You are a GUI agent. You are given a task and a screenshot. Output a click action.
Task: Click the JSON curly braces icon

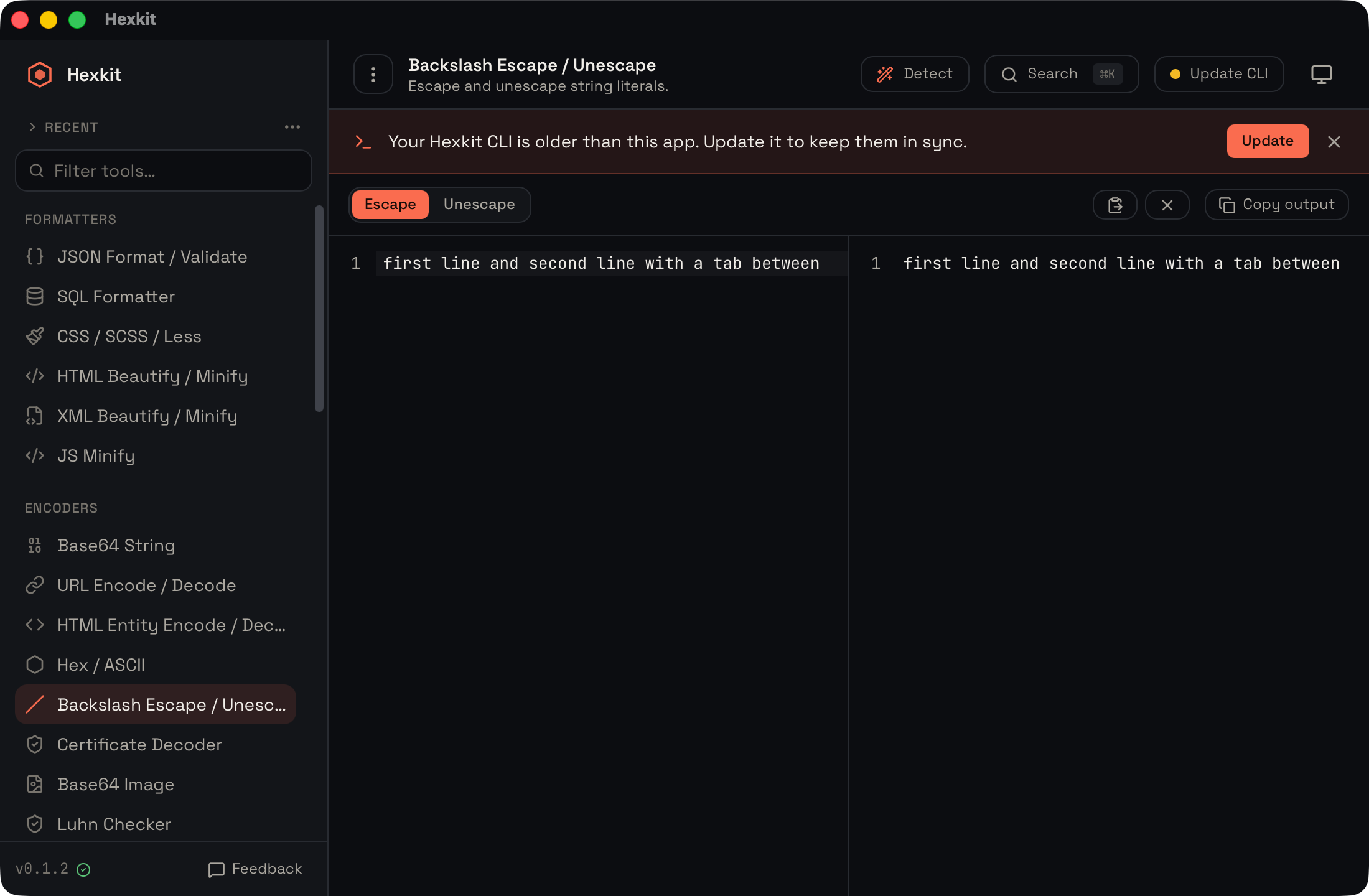point(35,256)
